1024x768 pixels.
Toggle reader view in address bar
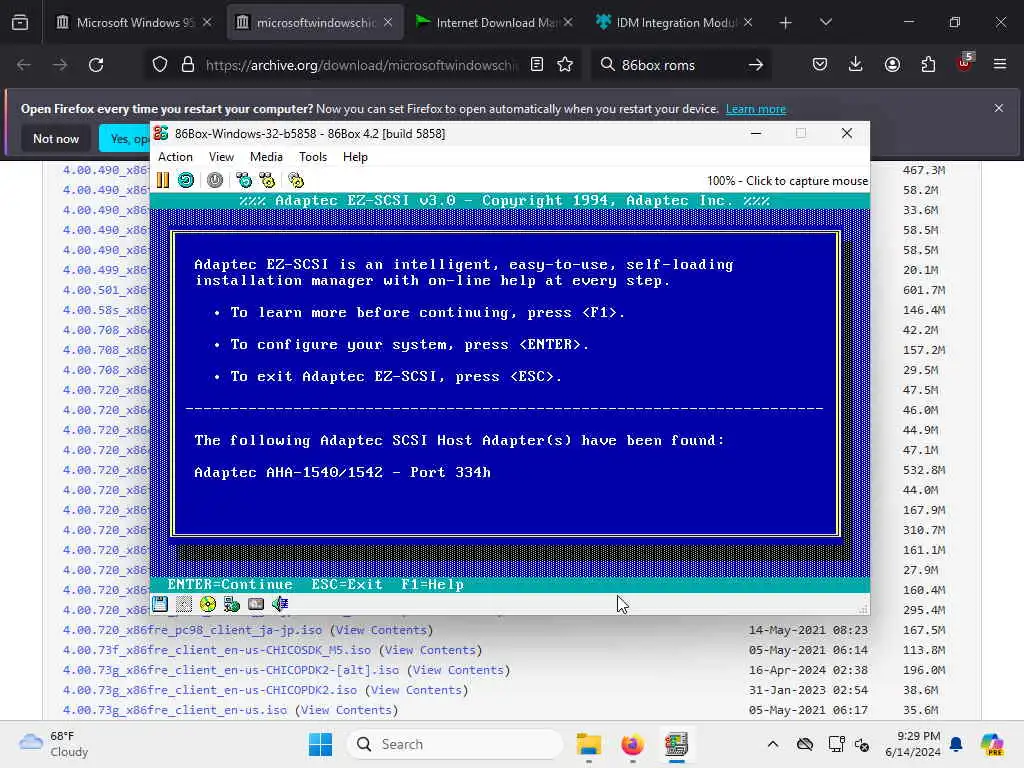pos(537,65)
